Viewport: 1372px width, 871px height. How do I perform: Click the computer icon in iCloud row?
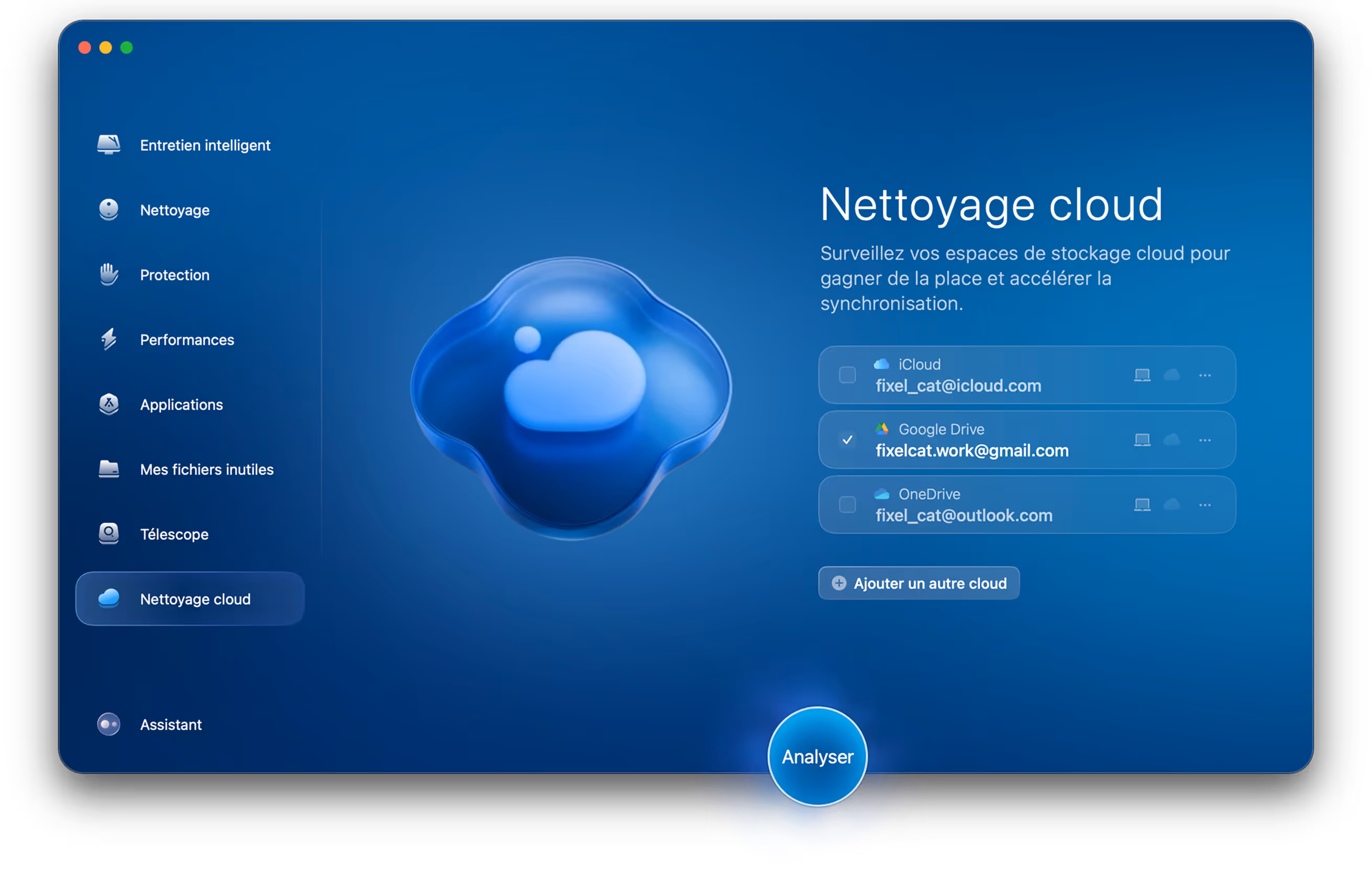pos(1142,375)
